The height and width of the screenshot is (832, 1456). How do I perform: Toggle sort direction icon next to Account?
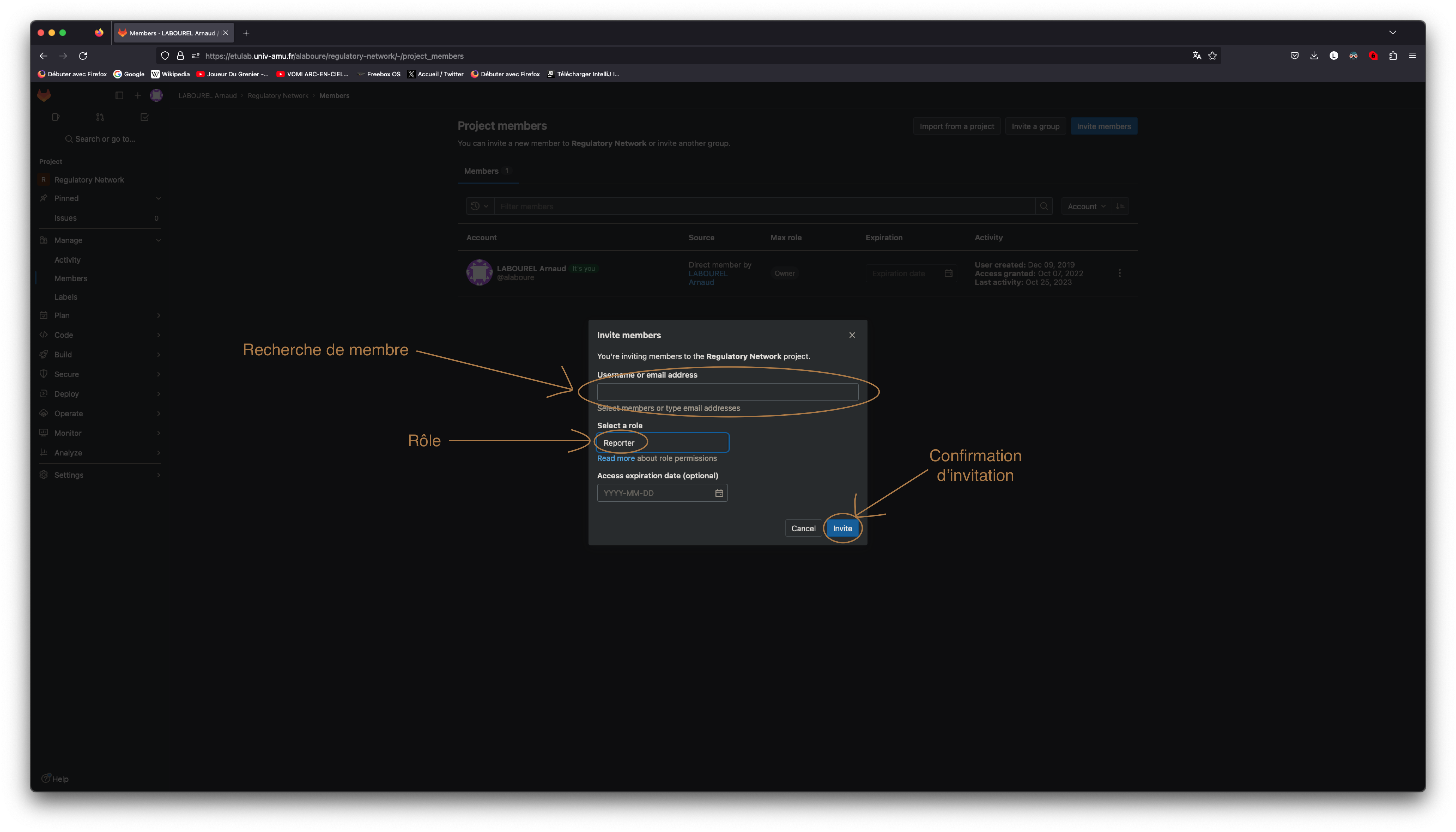1120,206
